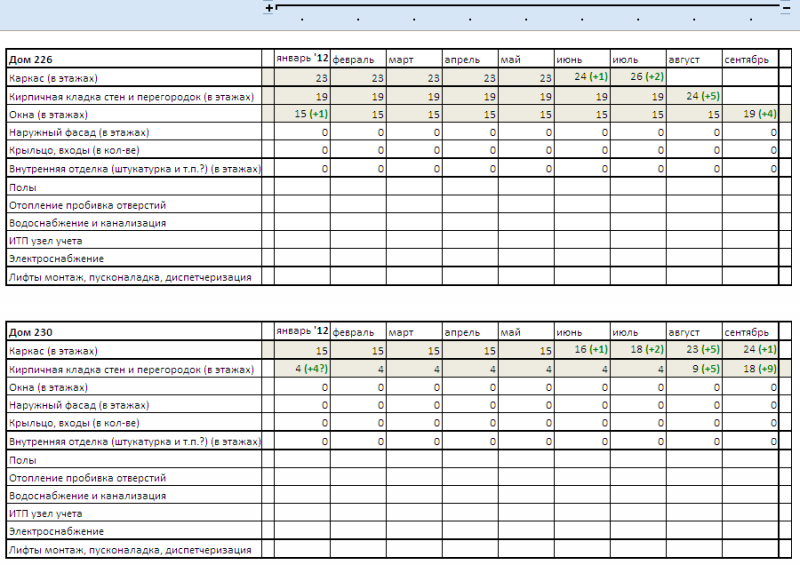Click the '24 (+5)' cell under август
The width and height of the screenshot is (800, 565).
coord(694,96)
